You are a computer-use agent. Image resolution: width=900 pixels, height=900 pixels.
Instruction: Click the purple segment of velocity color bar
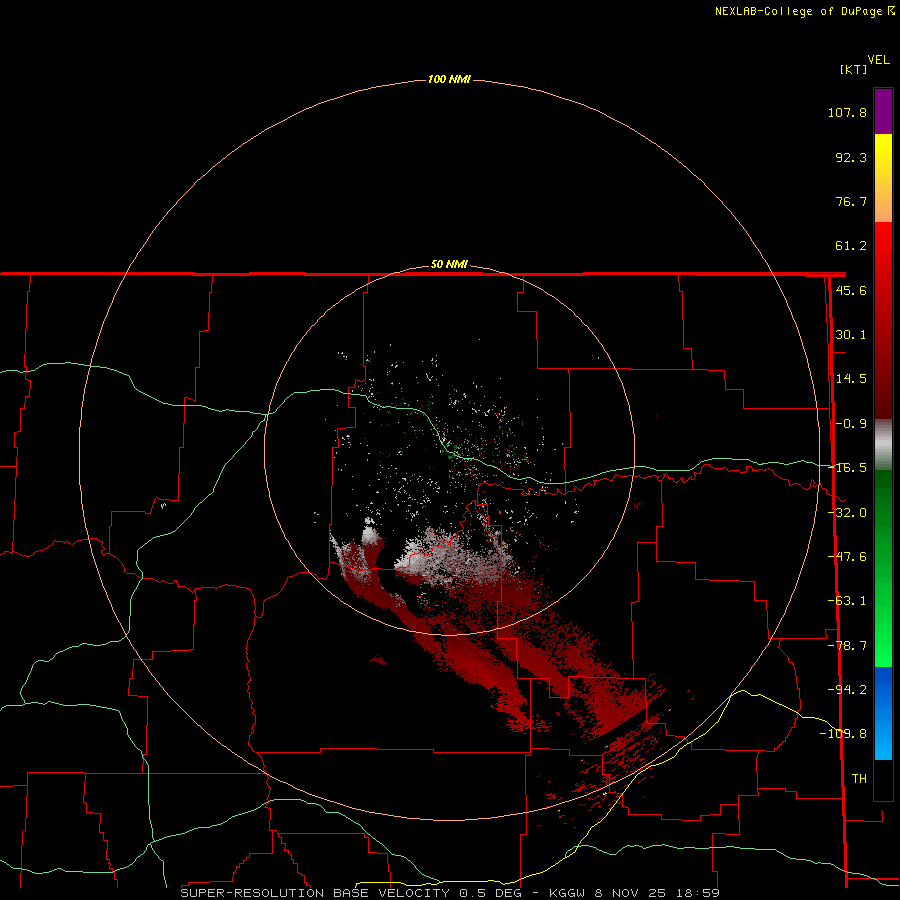(883, 111)
